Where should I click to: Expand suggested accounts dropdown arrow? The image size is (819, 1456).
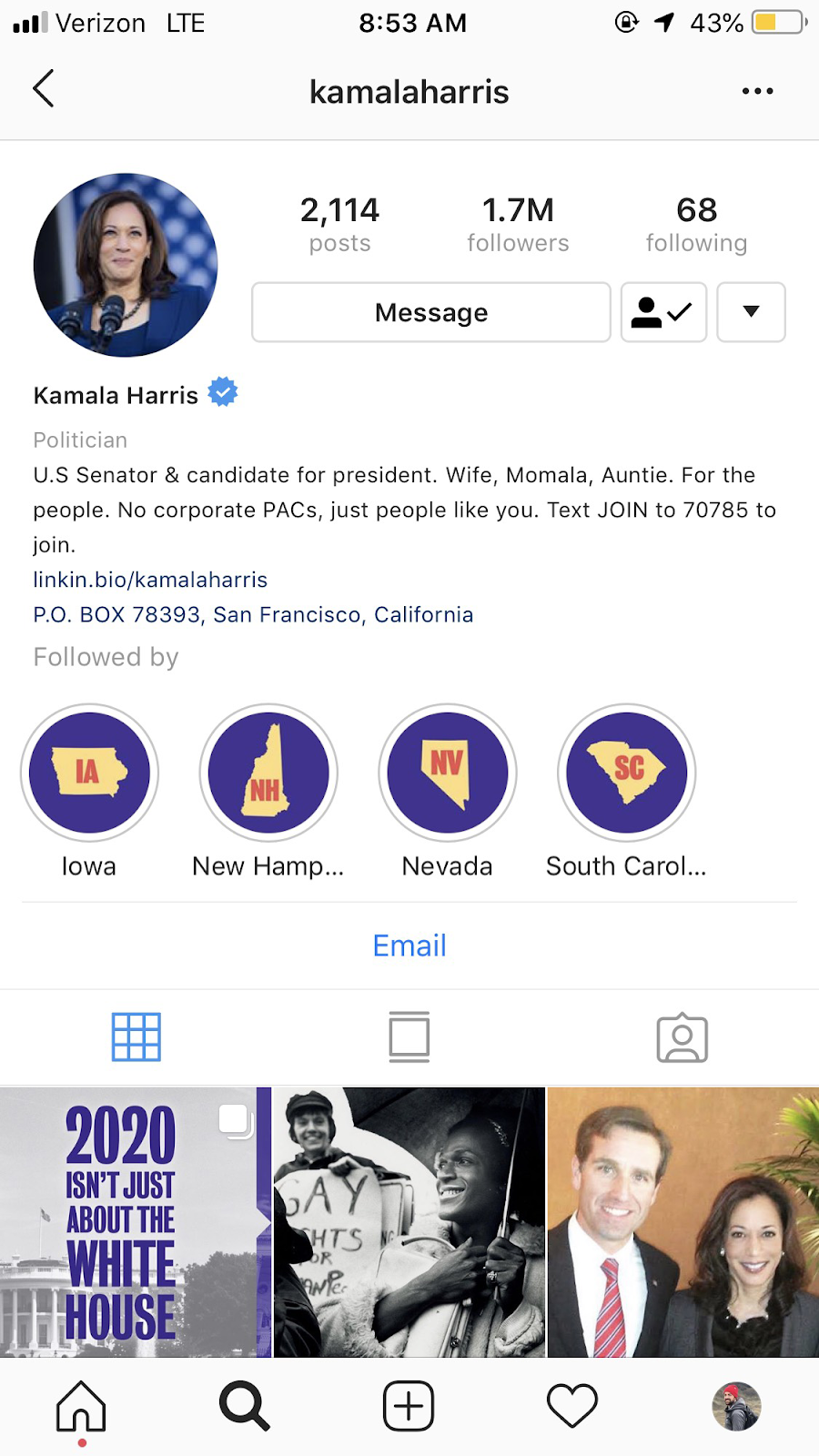click(x=751, y=312)
